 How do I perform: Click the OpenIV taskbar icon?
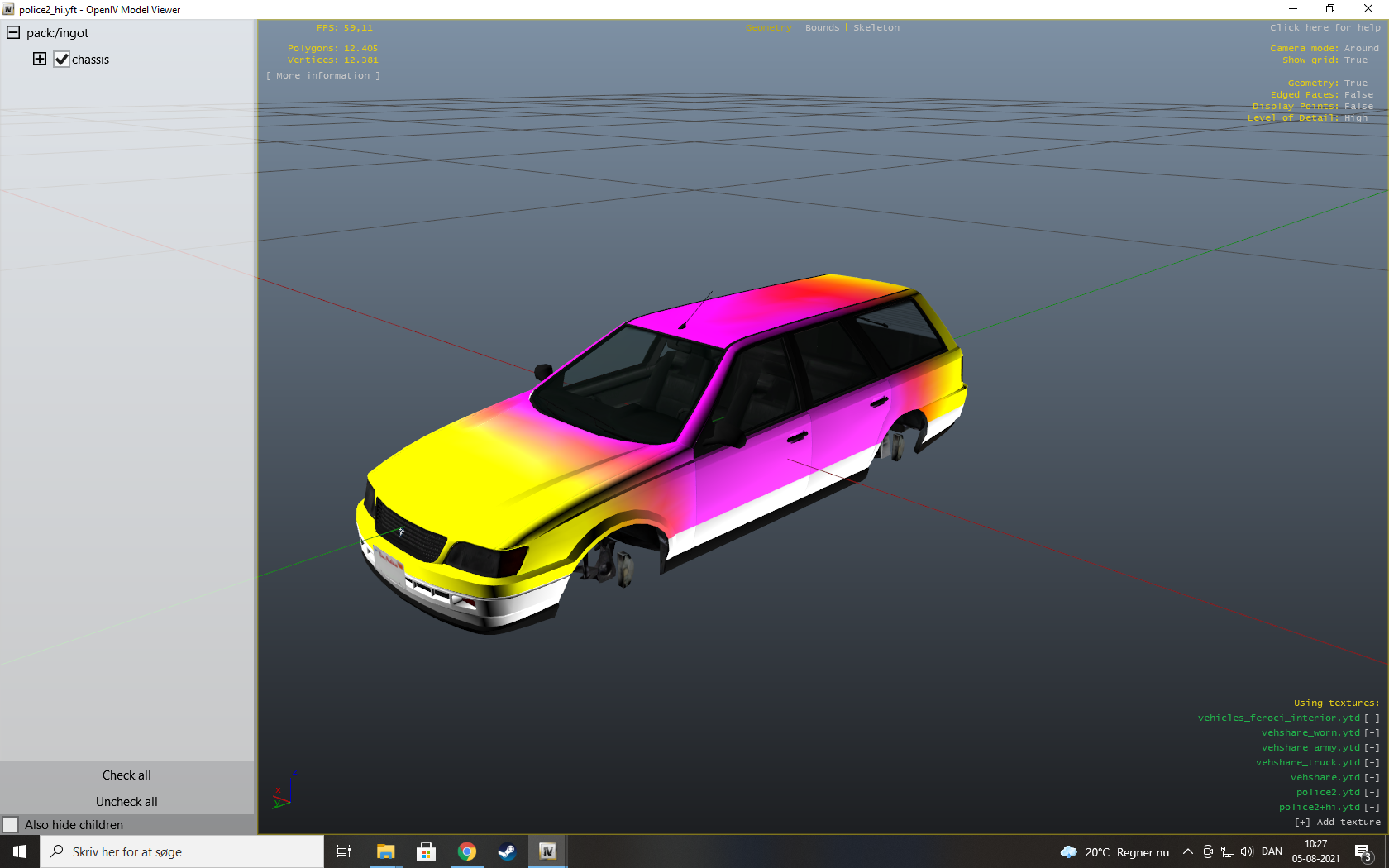tap(547, 851)
